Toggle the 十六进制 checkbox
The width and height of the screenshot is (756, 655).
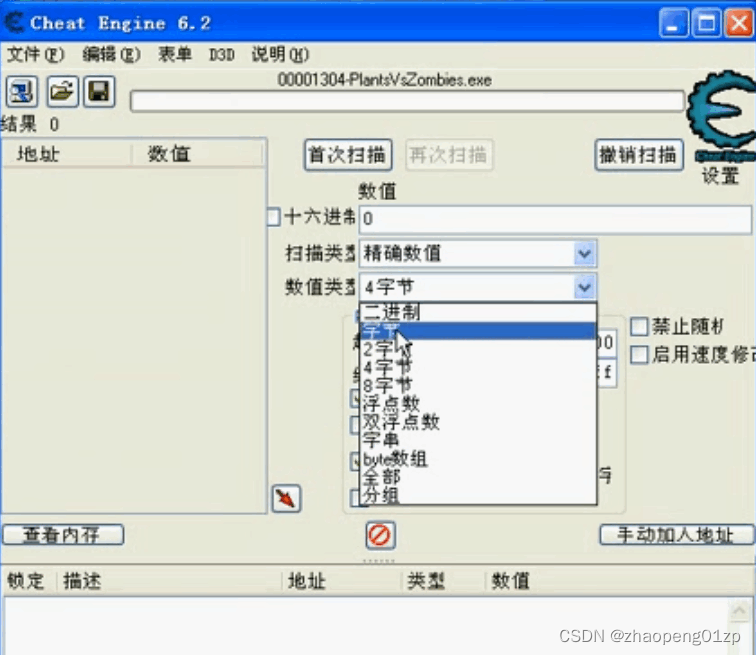[273, 216]
